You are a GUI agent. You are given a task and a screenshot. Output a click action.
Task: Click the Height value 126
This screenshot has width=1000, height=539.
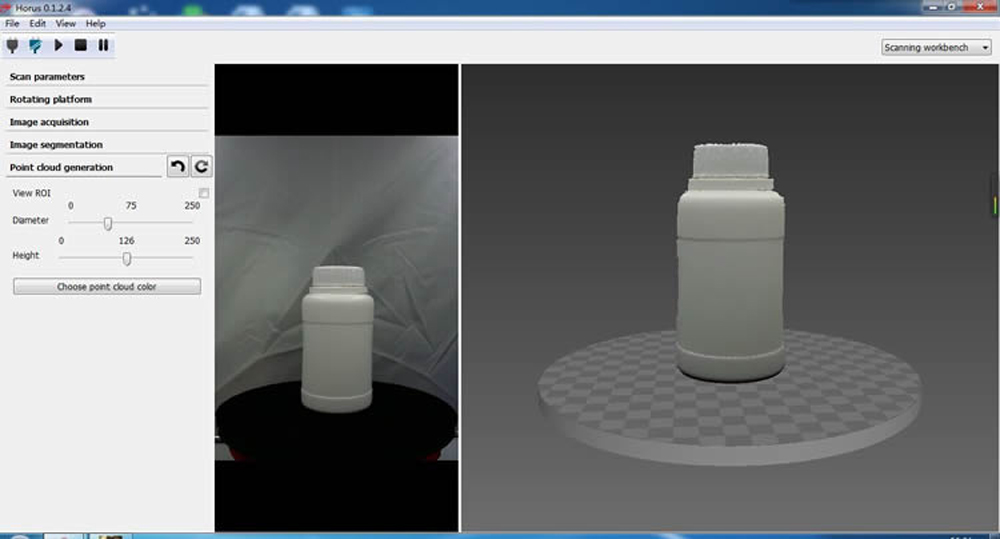point(126,240)
